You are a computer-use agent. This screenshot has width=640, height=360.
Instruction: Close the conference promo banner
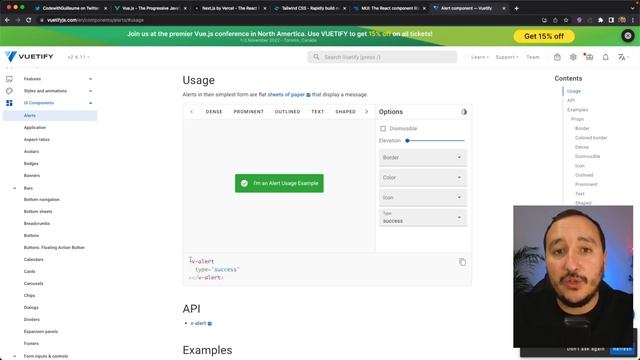[628, 36]
